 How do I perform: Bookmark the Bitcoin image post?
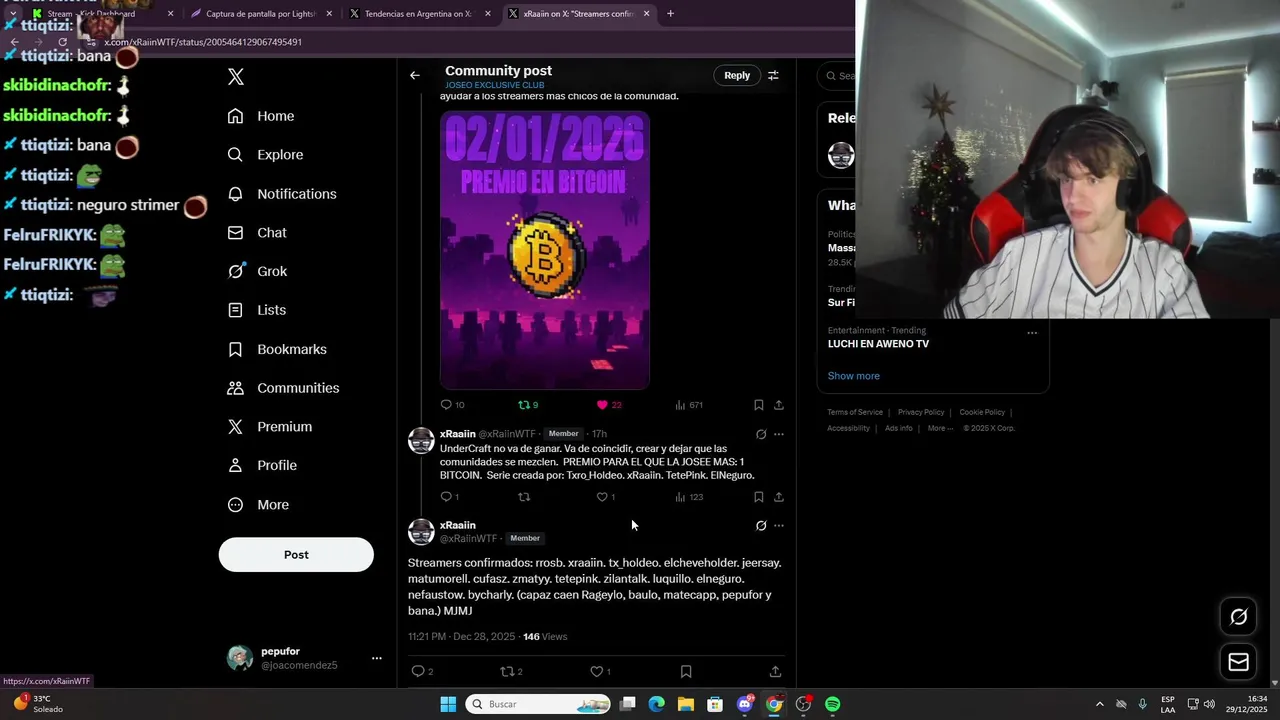pos(759,405)
